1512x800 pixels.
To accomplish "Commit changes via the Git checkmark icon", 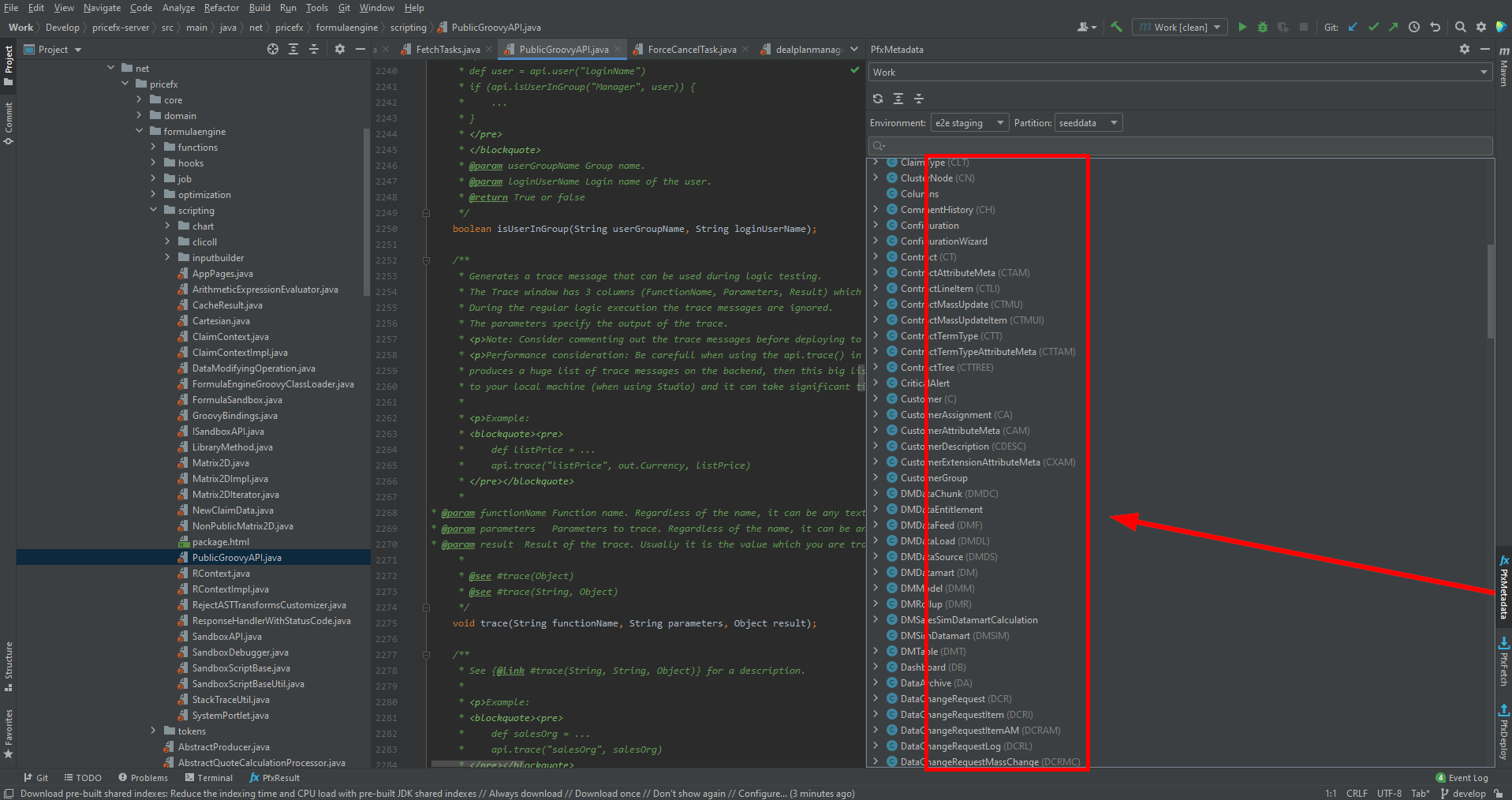I will [x=1373, y=26].
